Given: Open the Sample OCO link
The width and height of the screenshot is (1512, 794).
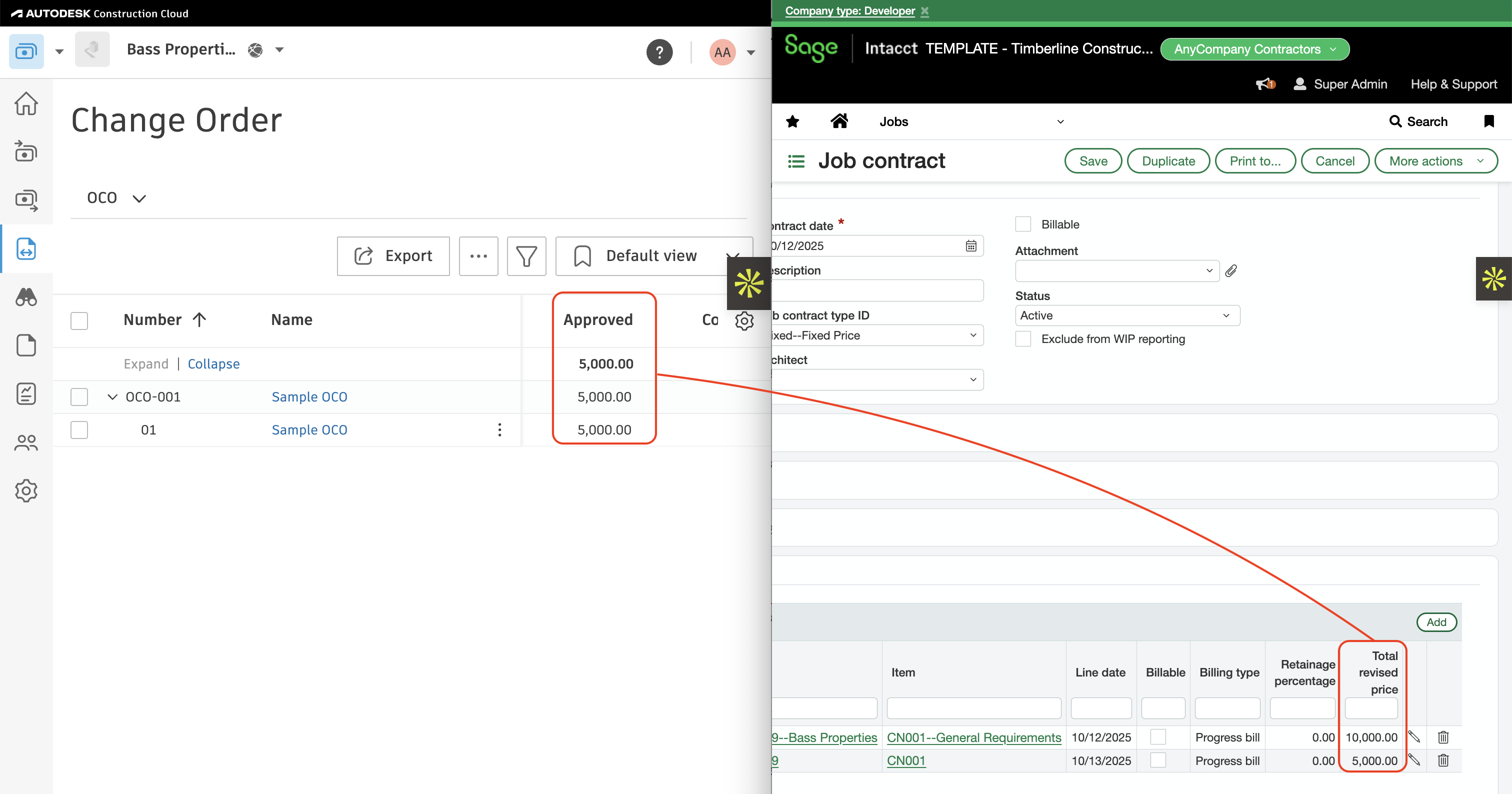Looking at the screenshot, I should (309, 396).
